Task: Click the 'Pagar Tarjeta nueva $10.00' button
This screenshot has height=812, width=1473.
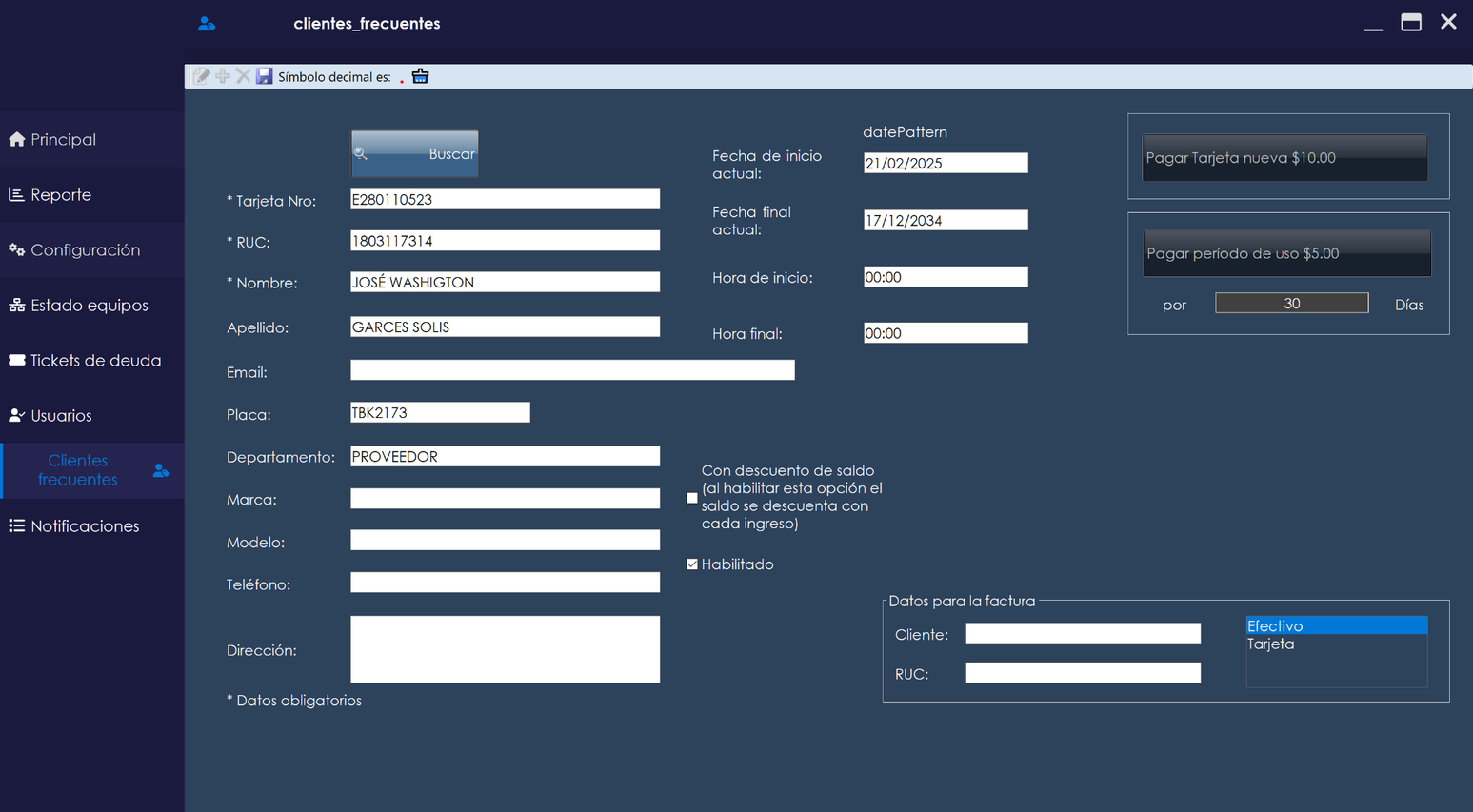Action: coord(1284,156)
